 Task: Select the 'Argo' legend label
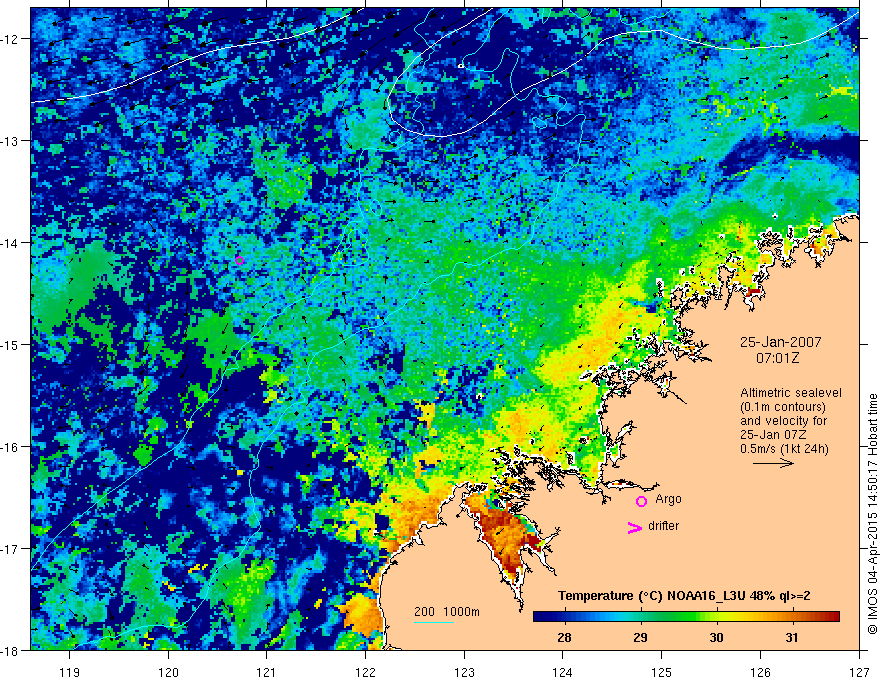(668, 499)
